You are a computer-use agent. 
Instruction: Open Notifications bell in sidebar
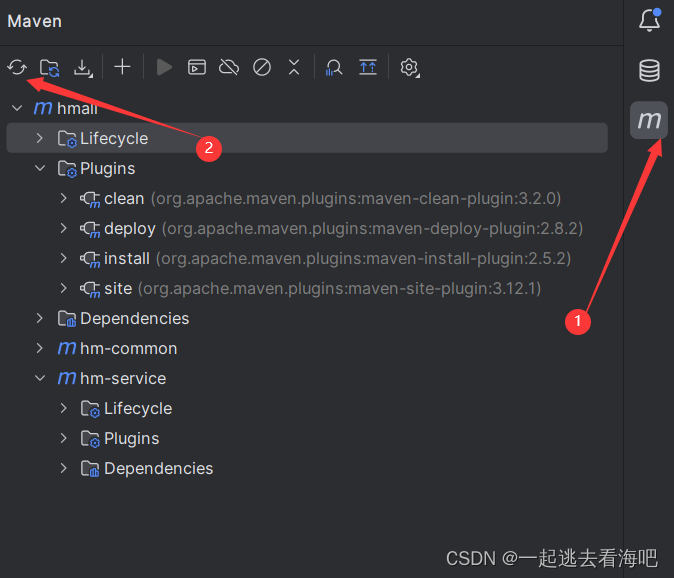click(649, 20)
